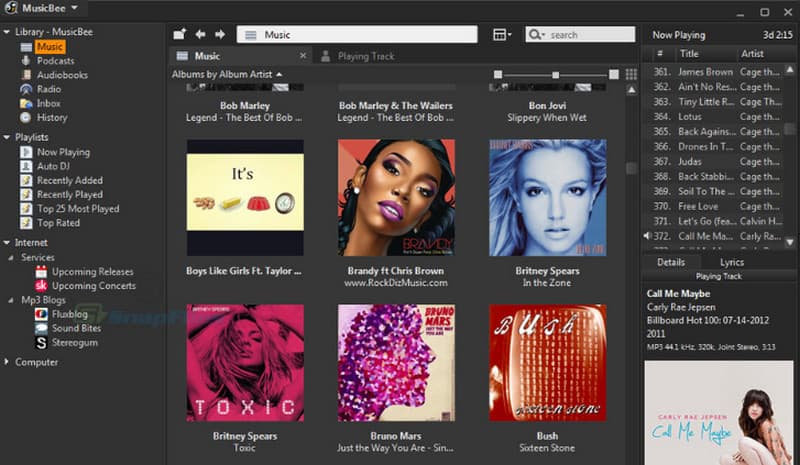Collapse the Services subtree
This screenshot has height=465, width=800.
tap(11, 258)
